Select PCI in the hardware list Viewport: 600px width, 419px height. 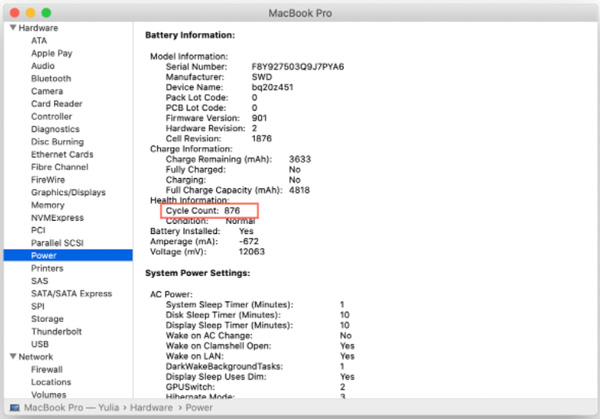pos(38,230)
